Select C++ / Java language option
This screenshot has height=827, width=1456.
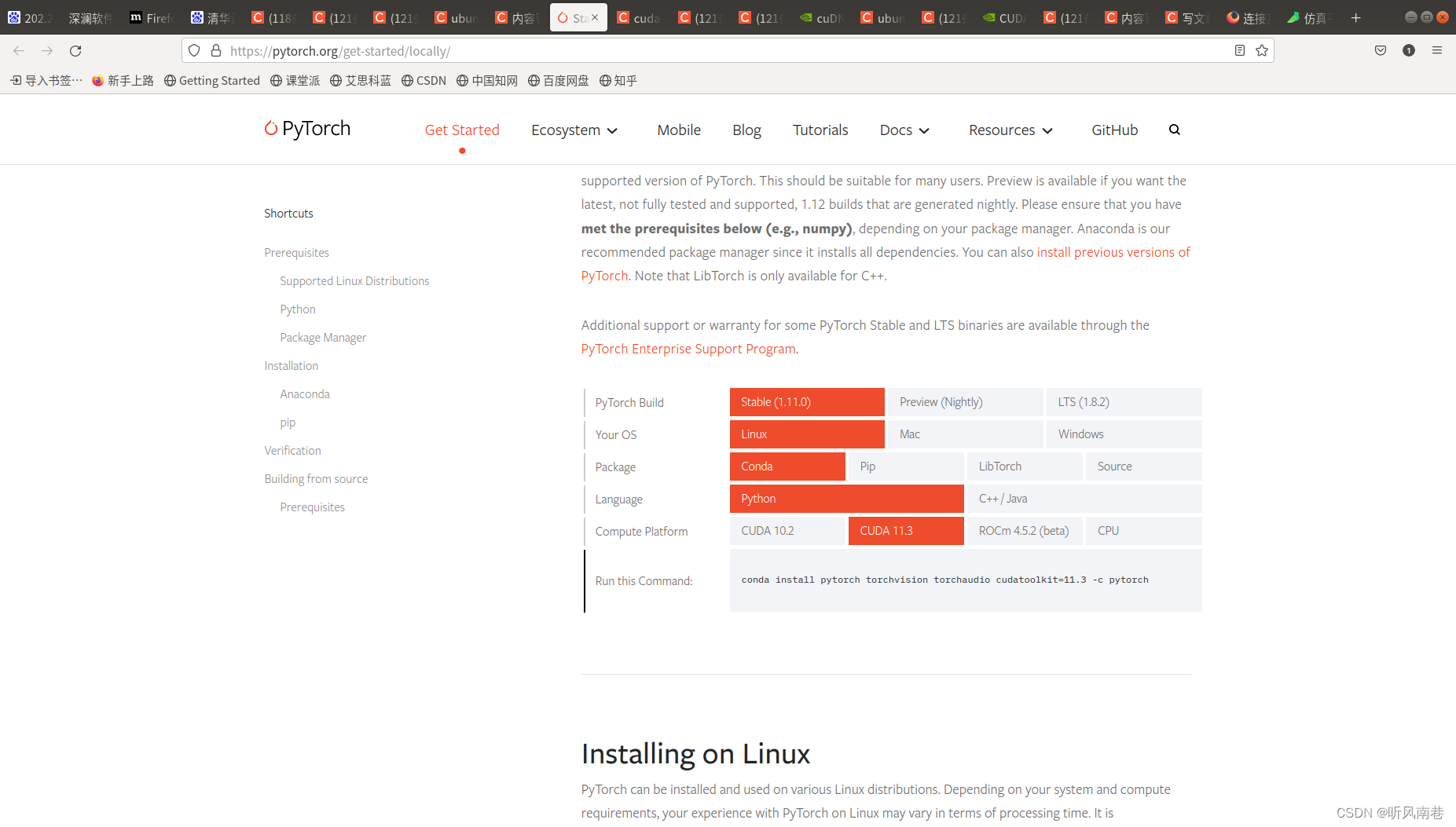pos(1084,499)
